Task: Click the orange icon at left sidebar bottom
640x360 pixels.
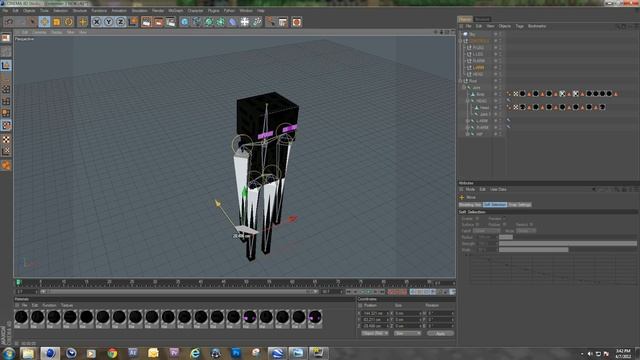Action: point(6,165)
